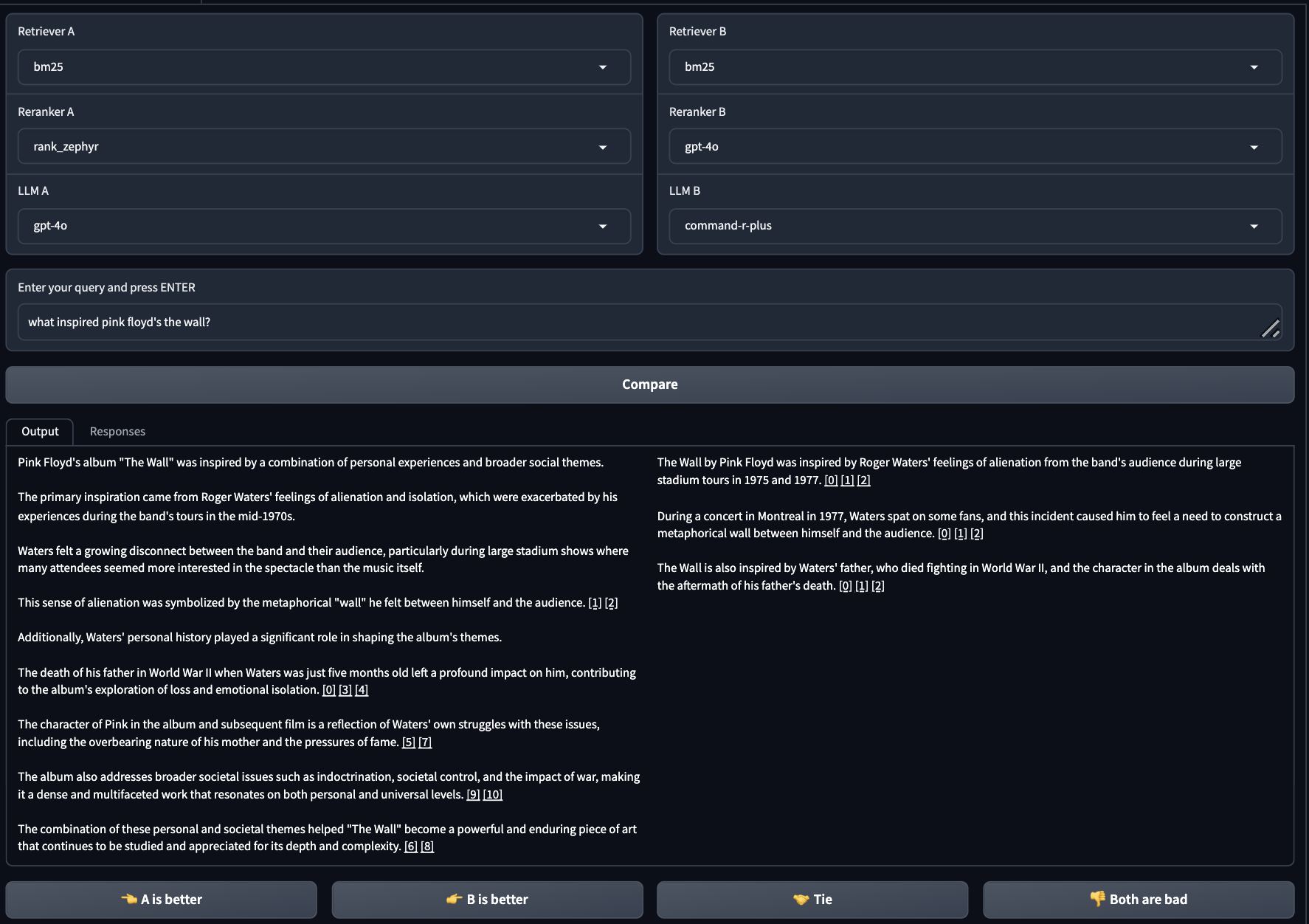
Task: Expand the LLM A dropdown
Action: click(324, 226)
